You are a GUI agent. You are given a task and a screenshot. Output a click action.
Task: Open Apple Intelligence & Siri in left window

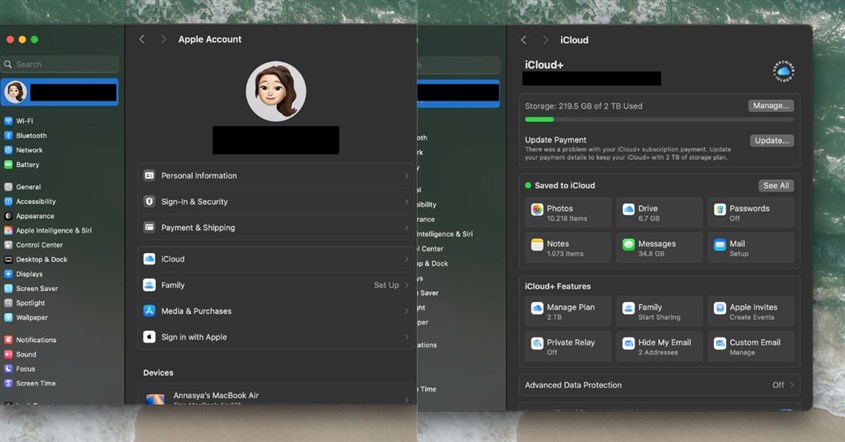[x=48, y=230]
